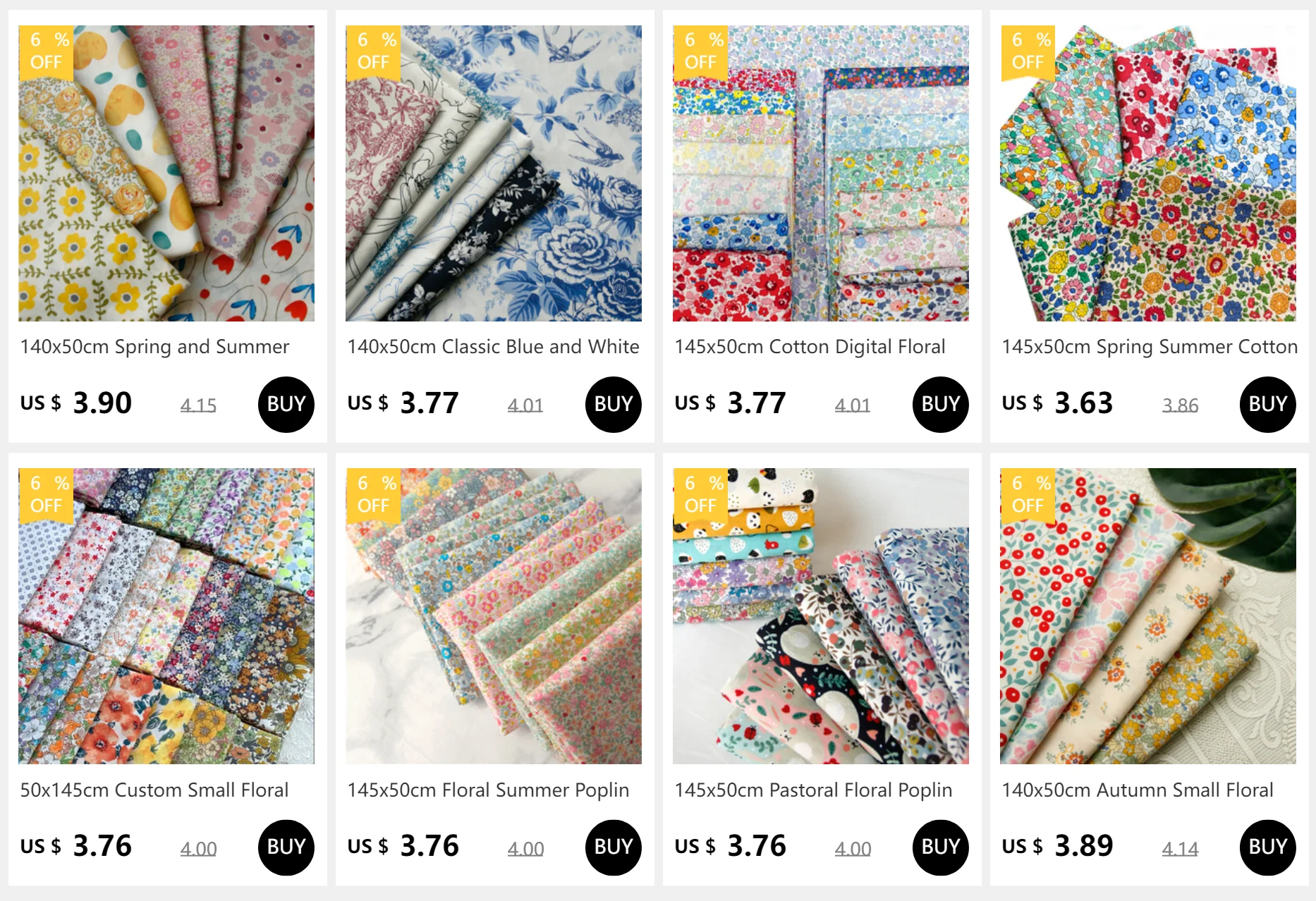Open the Floral Summer Poplin product image
The height and width of the screenshot is (901, 1316).
click(494, 616)
